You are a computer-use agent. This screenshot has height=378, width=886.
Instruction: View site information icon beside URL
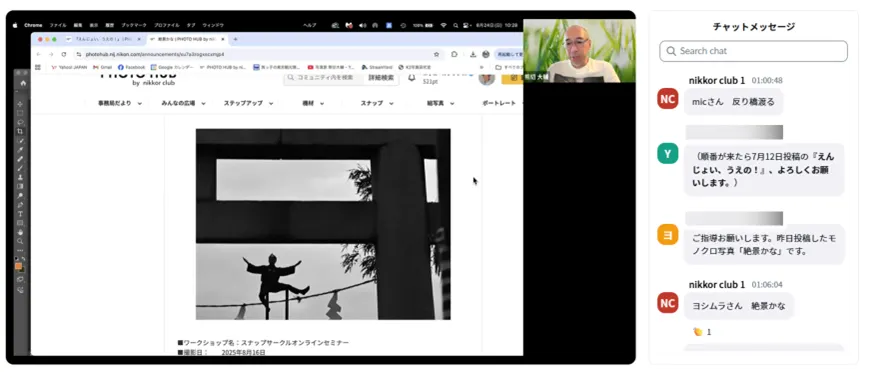[79, 54]
